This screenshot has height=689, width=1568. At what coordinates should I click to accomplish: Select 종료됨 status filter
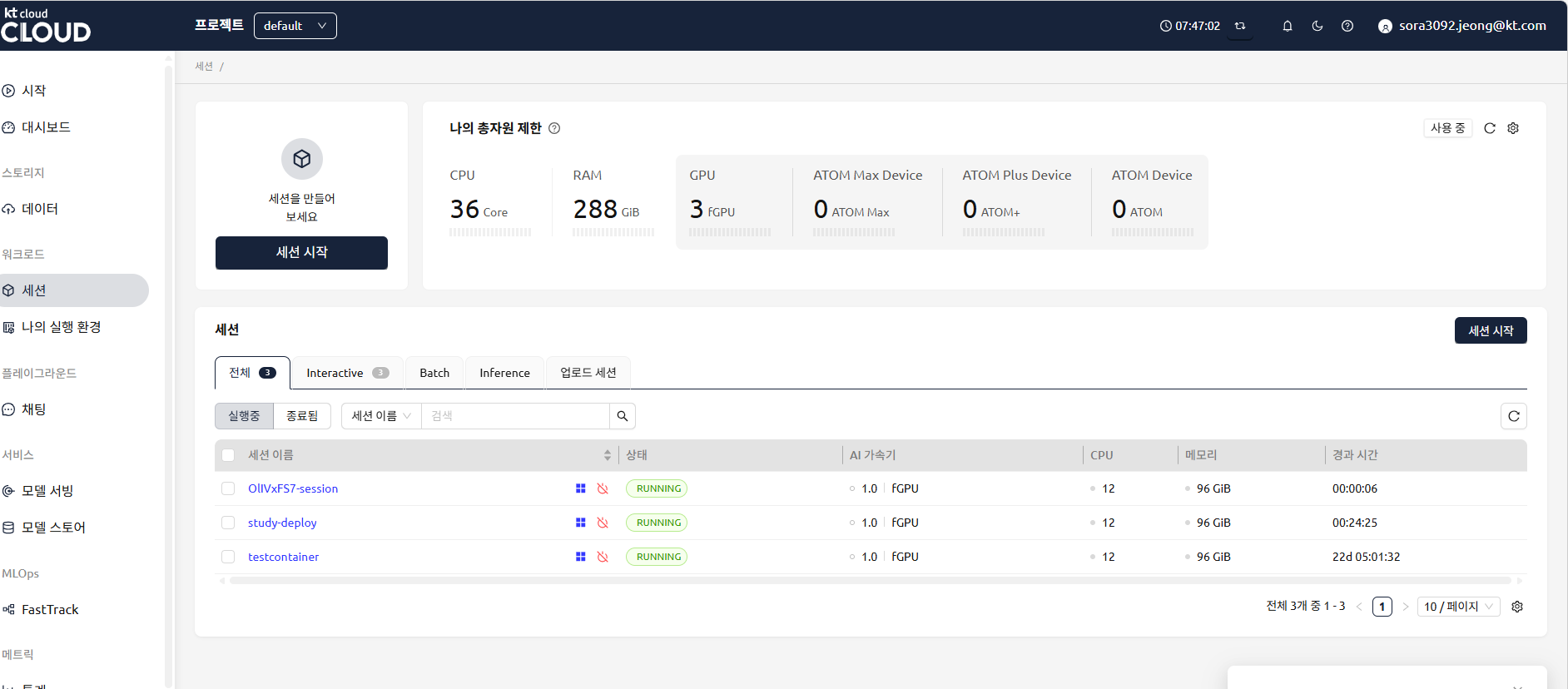(x=302, y=416)
